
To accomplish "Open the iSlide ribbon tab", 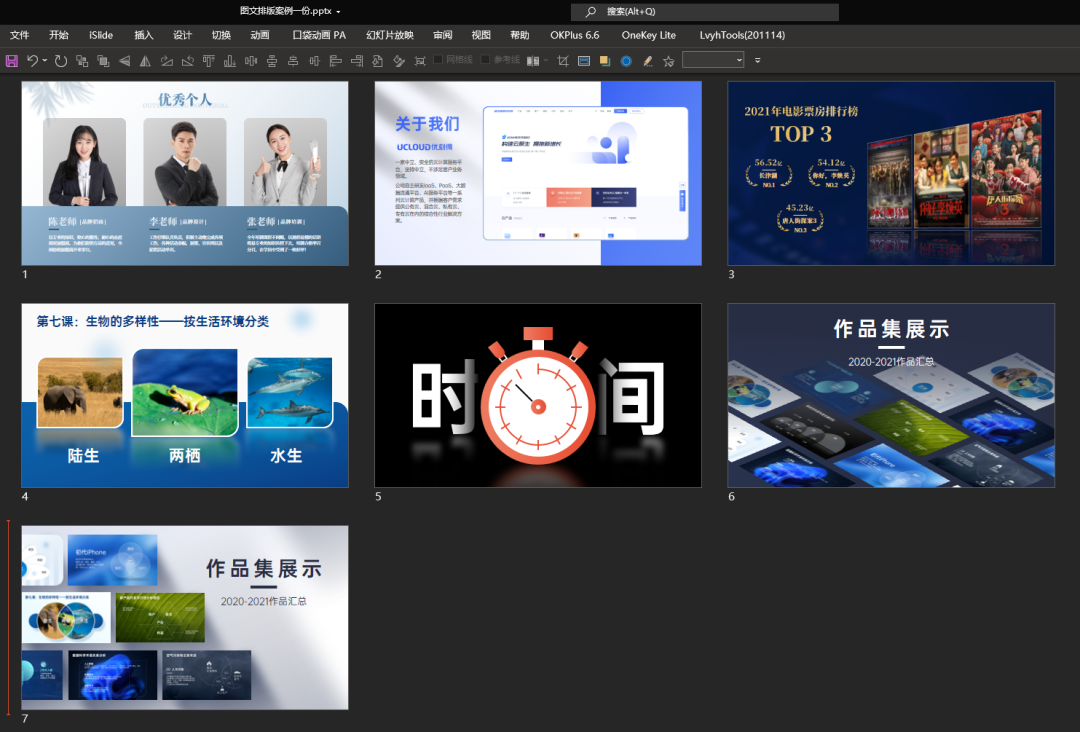I will point(101,35).
